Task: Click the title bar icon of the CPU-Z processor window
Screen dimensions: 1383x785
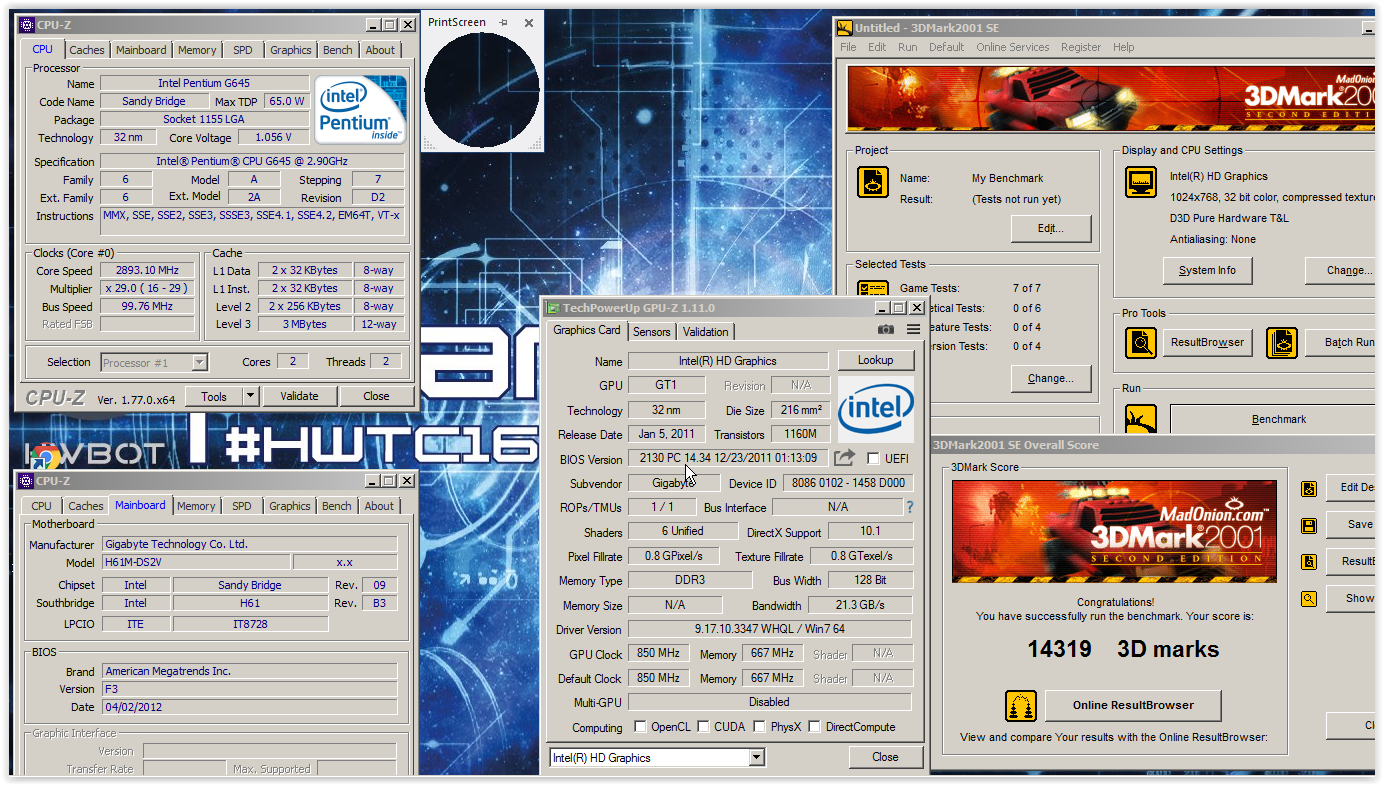Action: pos(26,24)
